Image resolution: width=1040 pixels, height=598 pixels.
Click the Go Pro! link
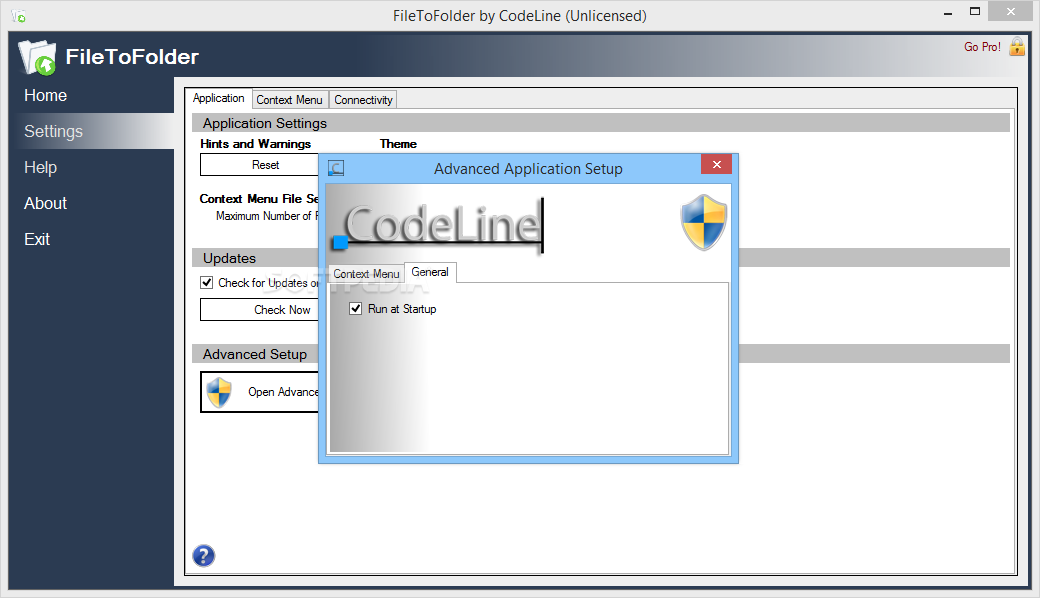982,47
